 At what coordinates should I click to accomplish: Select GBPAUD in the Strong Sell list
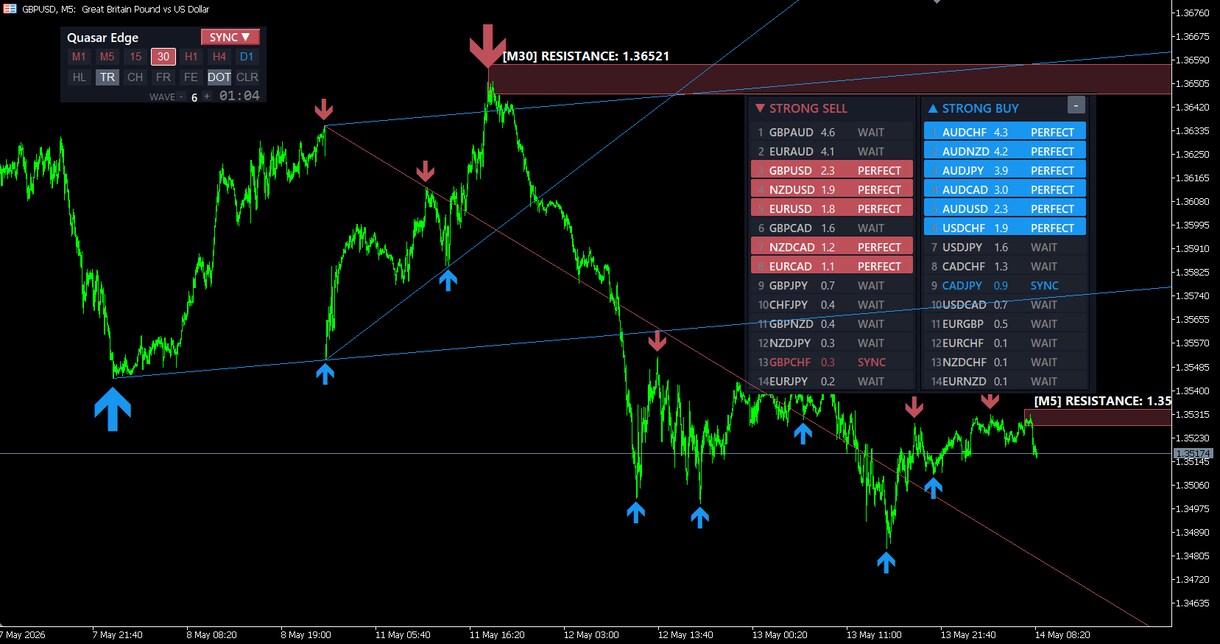832,132
